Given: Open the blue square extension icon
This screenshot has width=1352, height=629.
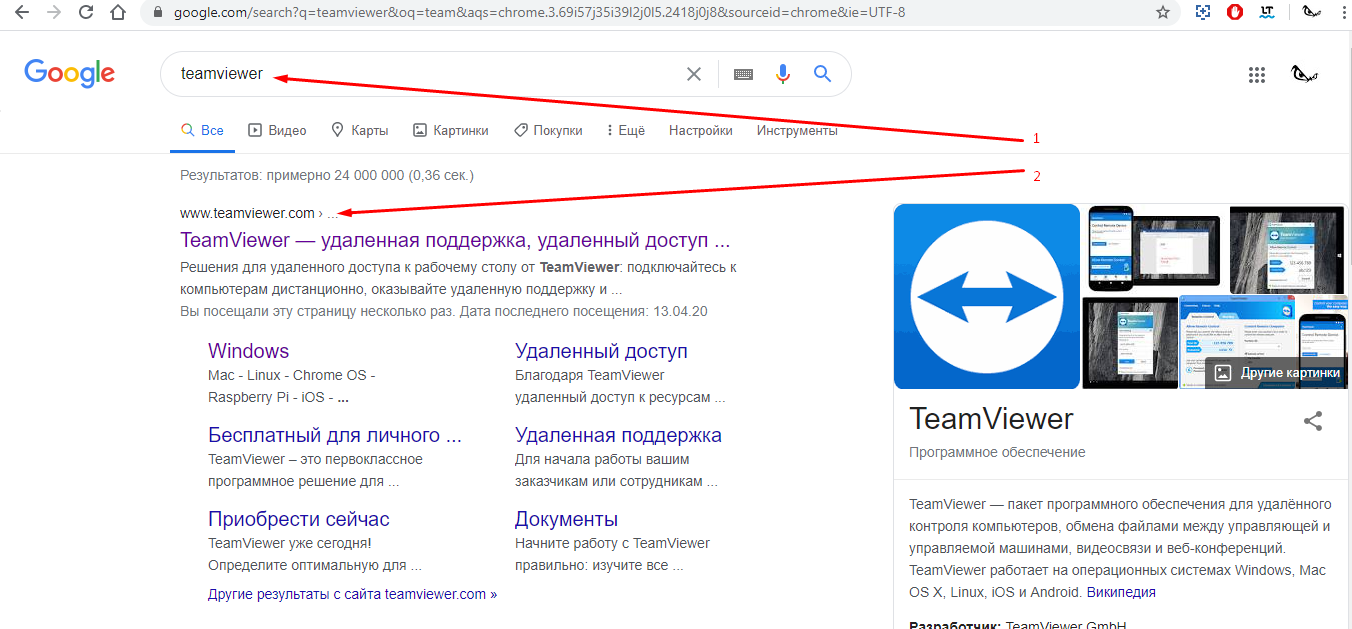Looking at the screenshot, I should [x=1203, y=13].
